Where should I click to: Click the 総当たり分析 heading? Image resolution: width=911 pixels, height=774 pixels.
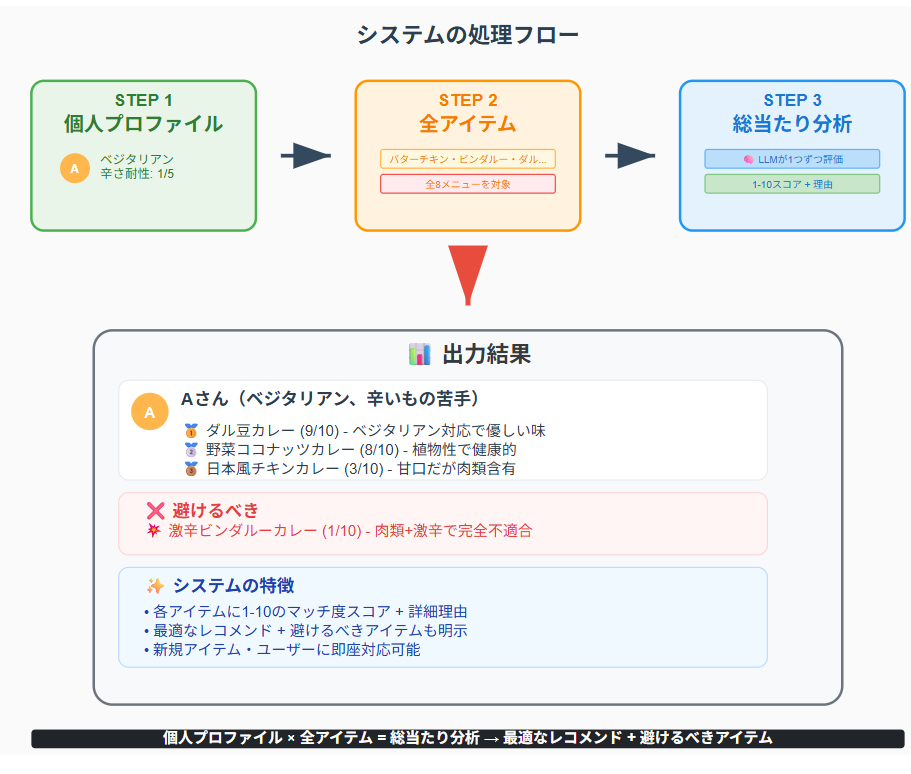click(x=792, y=124)
